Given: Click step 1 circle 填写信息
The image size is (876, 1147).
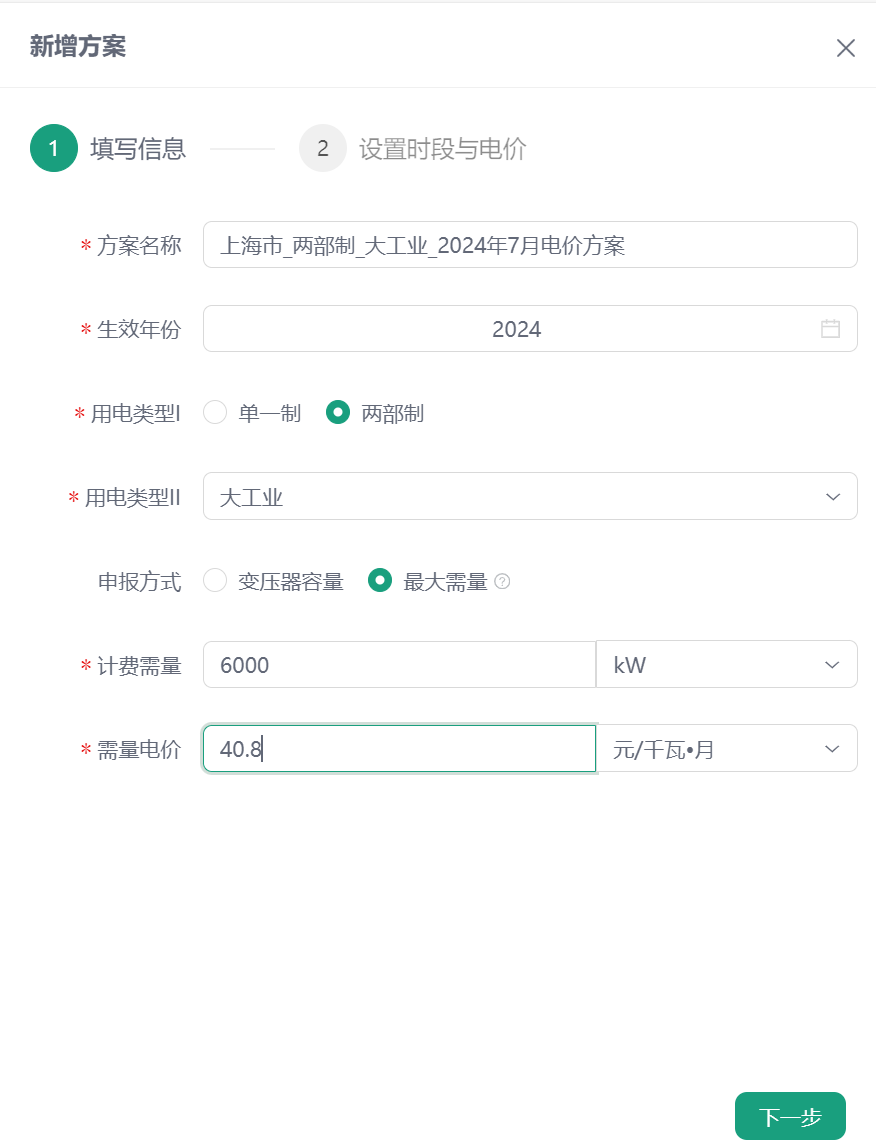Looking at the screenshot, I should pyautogui.click(x=53, y=149).
